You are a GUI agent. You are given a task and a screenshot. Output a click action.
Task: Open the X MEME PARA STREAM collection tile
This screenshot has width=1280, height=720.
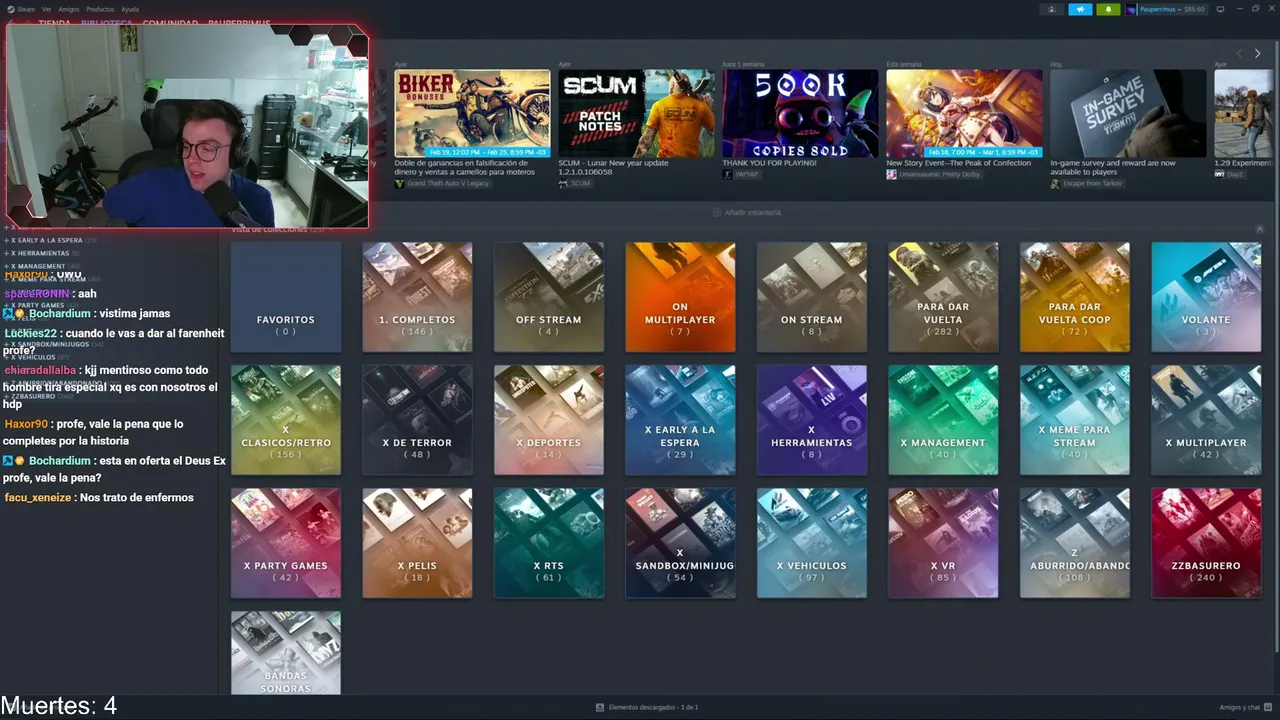pos(1075,420)
